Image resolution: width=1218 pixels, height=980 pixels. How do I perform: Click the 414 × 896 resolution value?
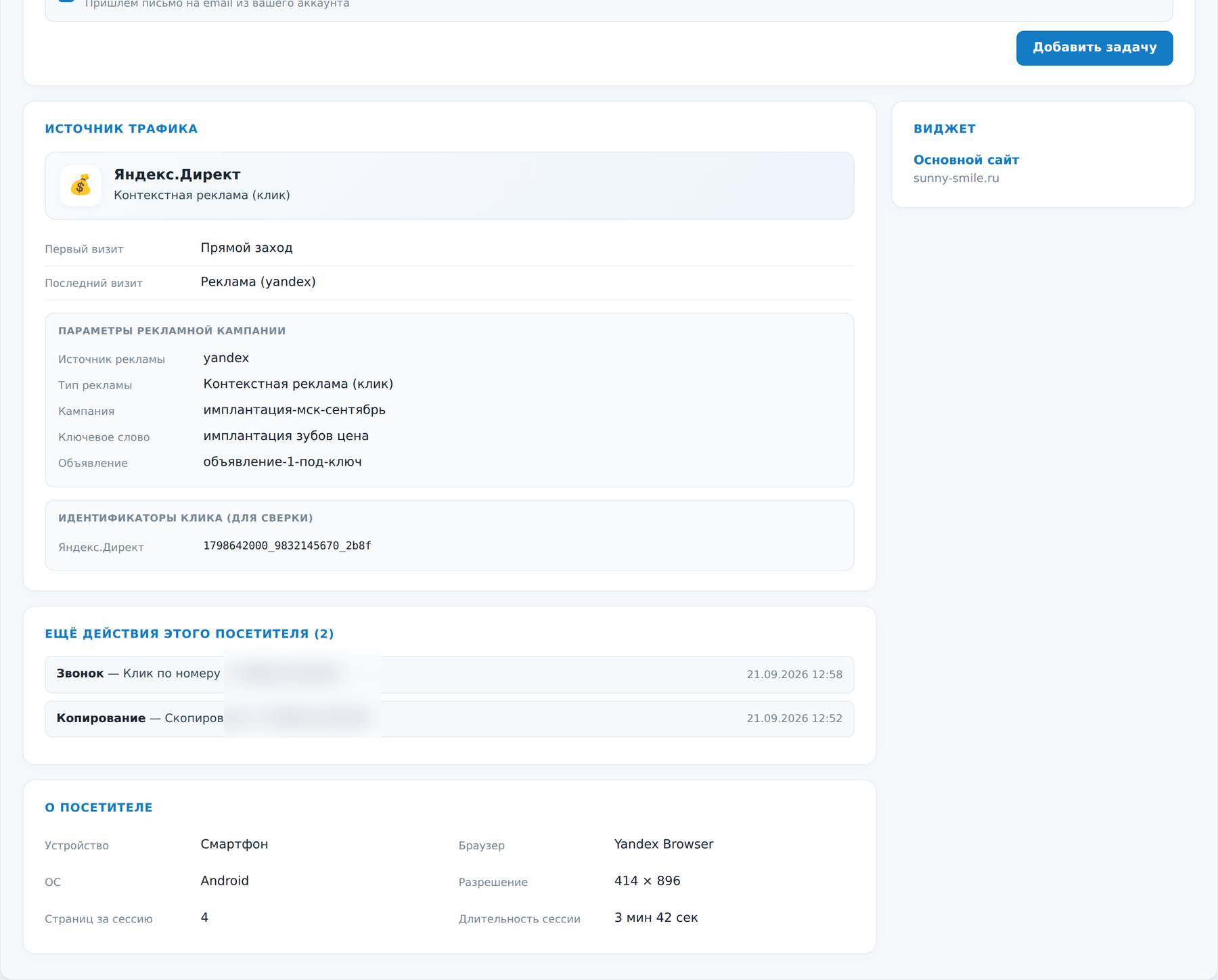[x=647, y=881]
